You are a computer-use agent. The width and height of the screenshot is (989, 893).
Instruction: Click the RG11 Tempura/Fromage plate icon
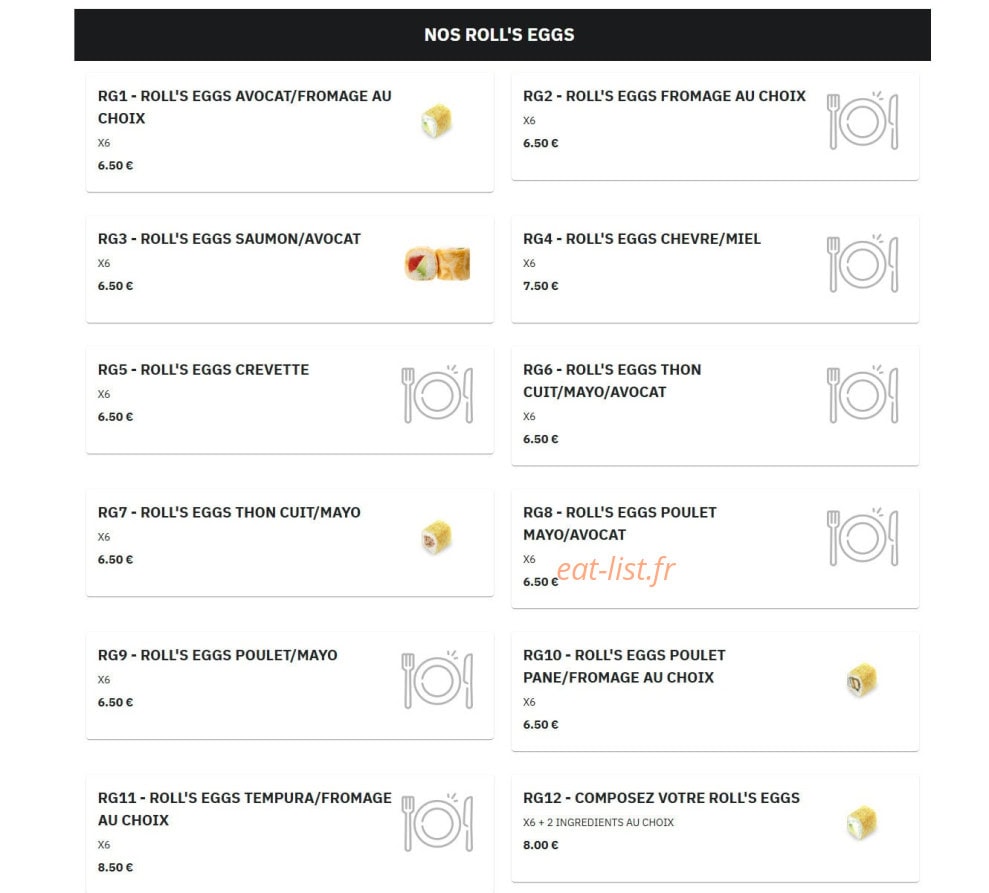click(437, 822)
